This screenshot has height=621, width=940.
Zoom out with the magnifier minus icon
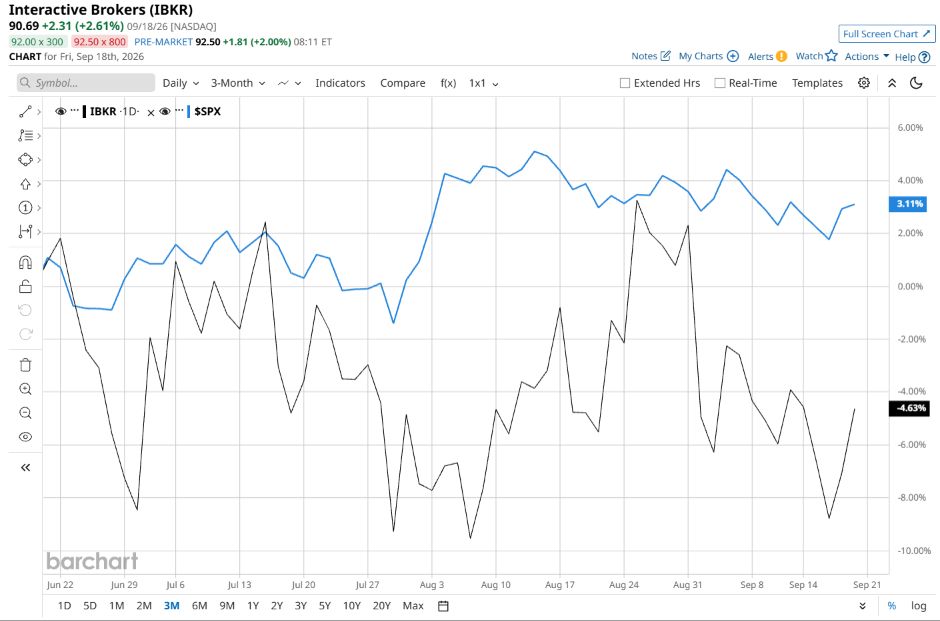(x=25, y=413)
